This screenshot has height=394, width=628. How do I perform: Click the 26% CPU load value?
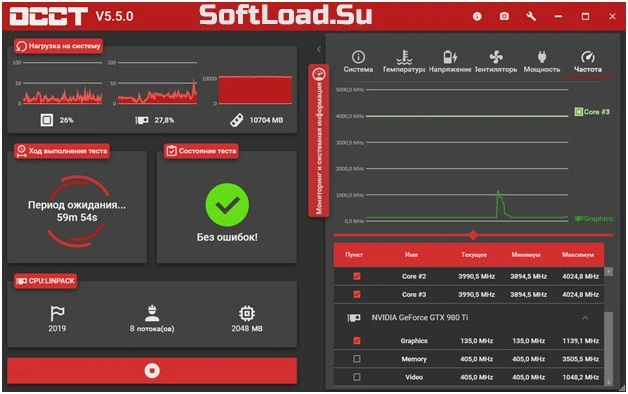[66, 120]
